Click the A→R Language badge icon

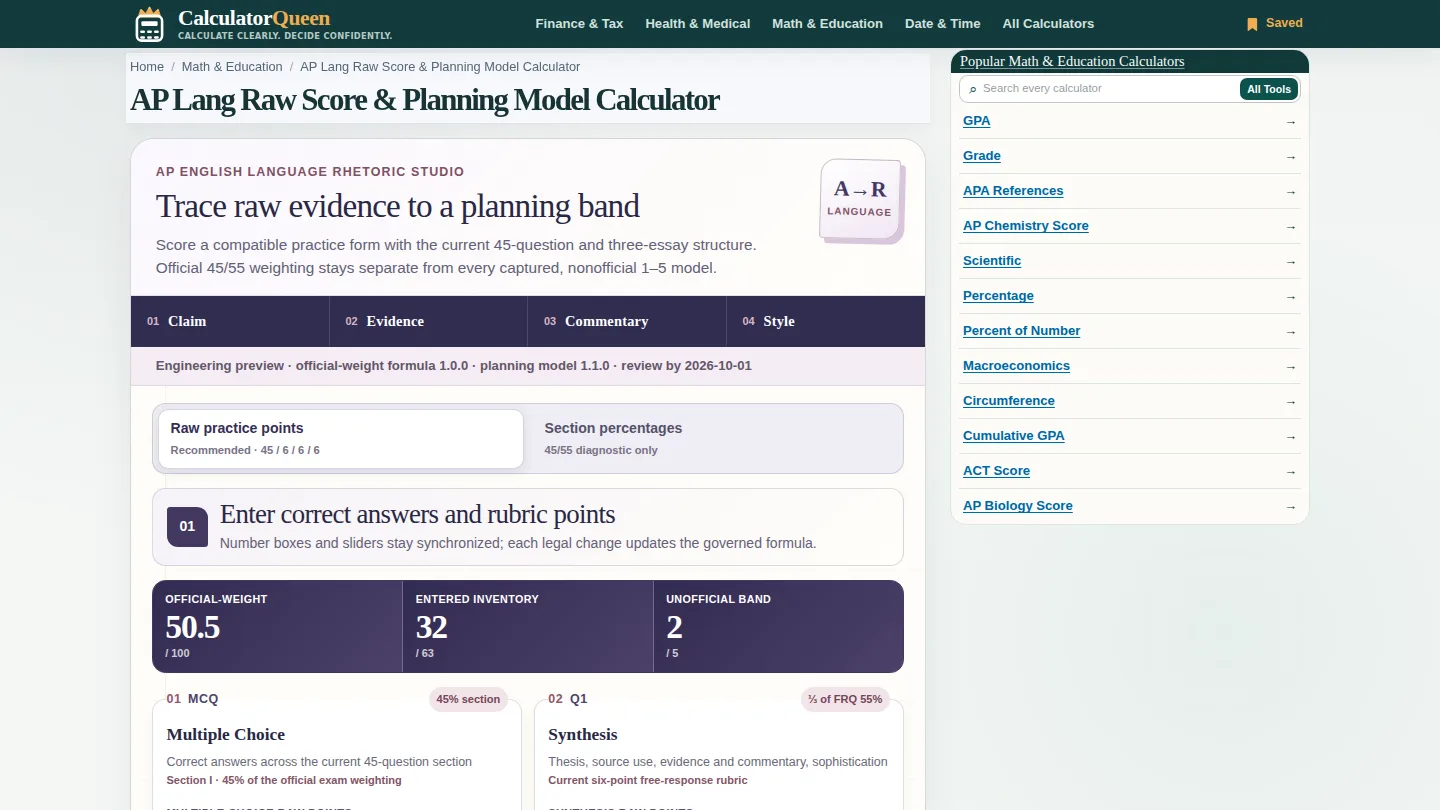pos(861,200)
